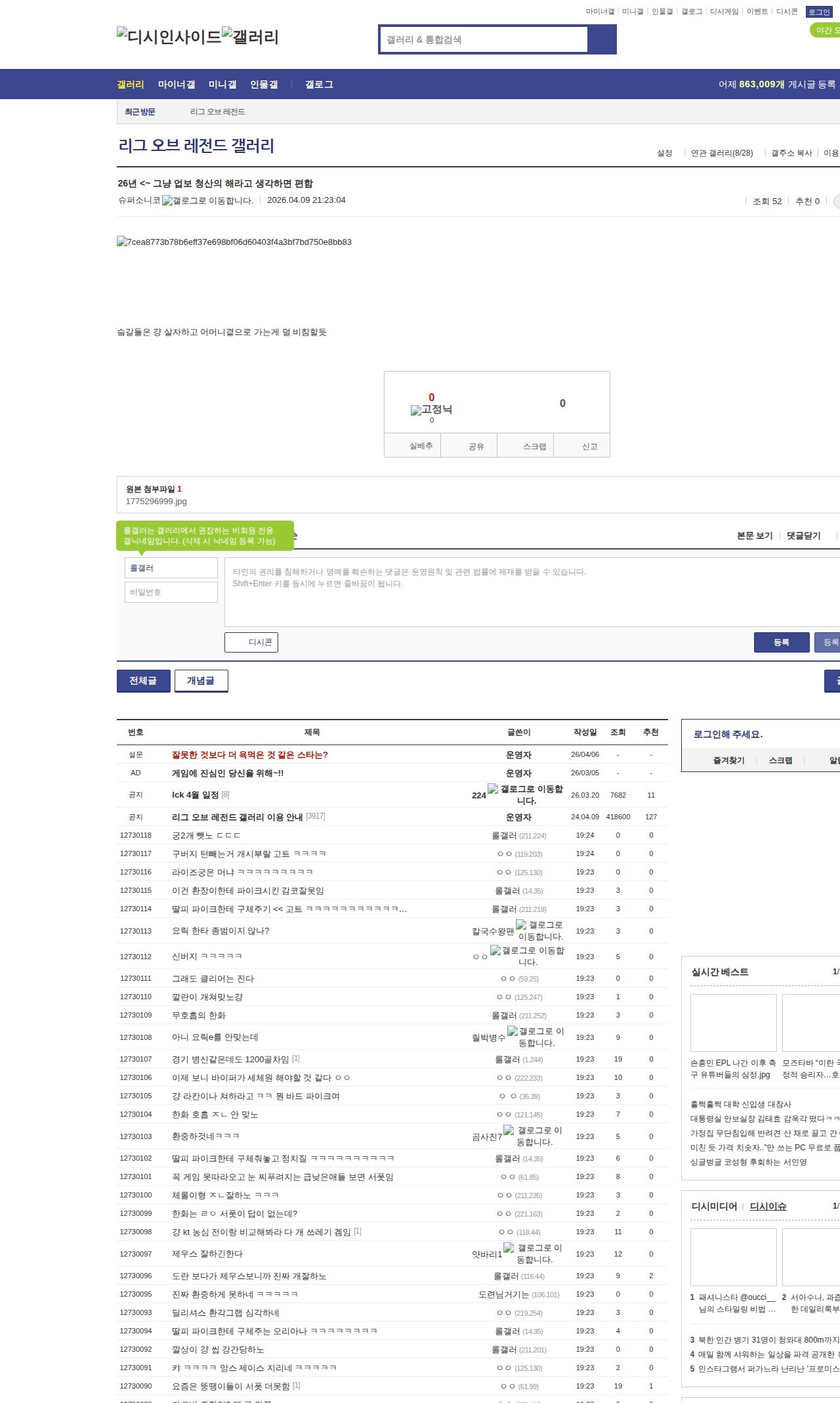Click the 리그 오브 레전드 갤러리 title

[x=196, y=146]
